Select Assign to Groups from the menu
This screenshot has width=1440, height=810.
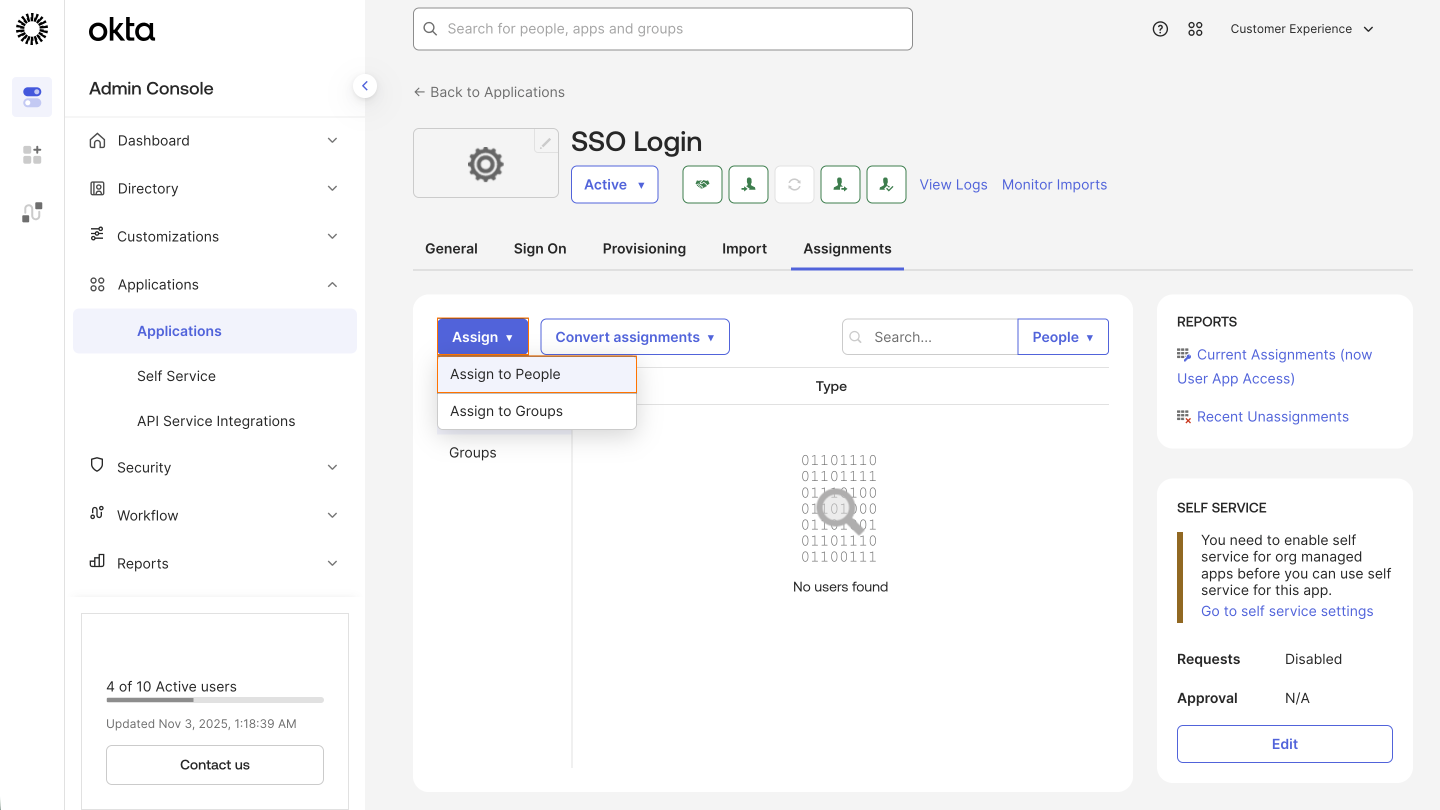pos(507,411)
